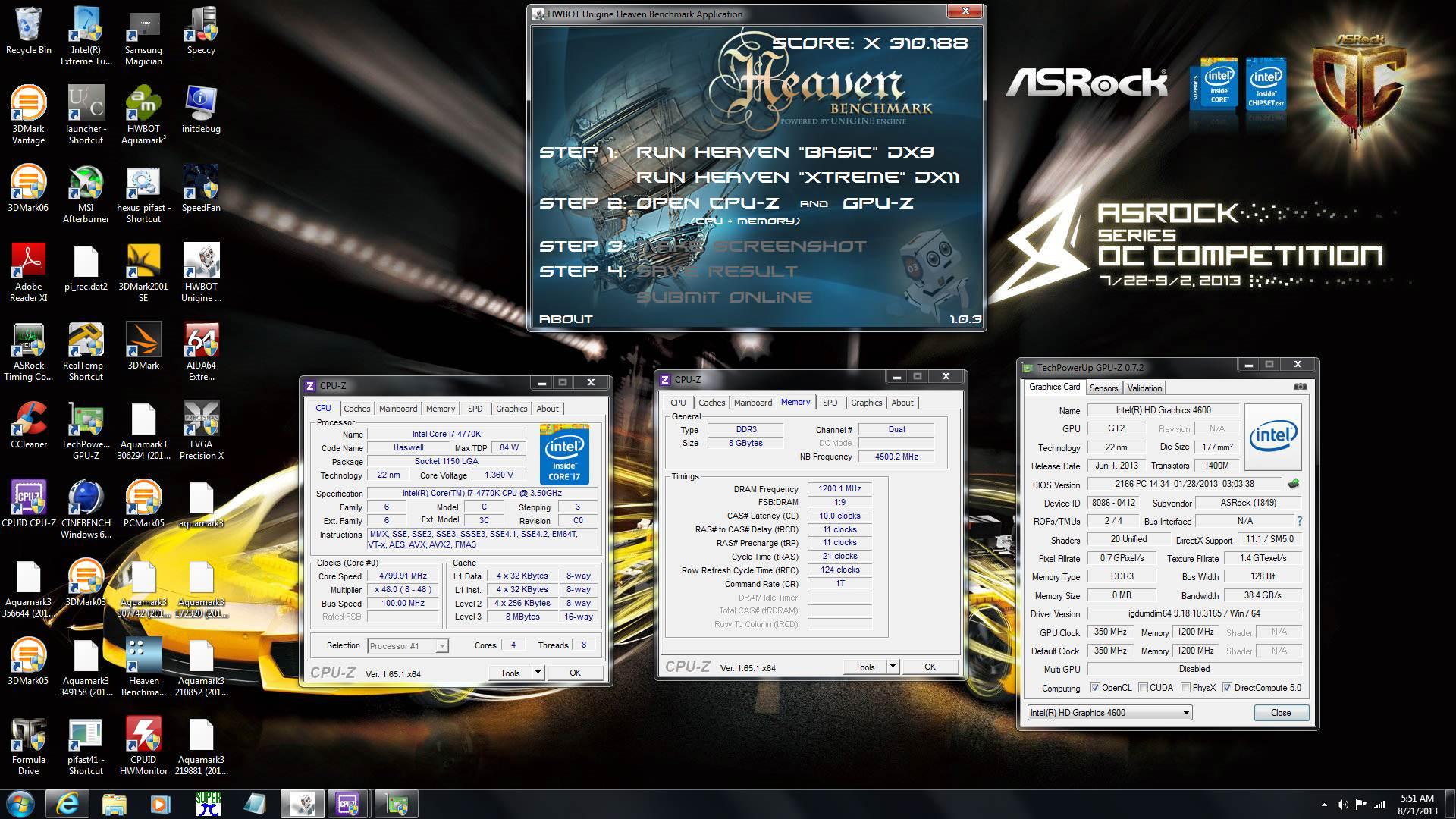This screenshot has height=819, width=1456.
Task: Open CCleaner desktop icon
Action: tap(28, 423)
